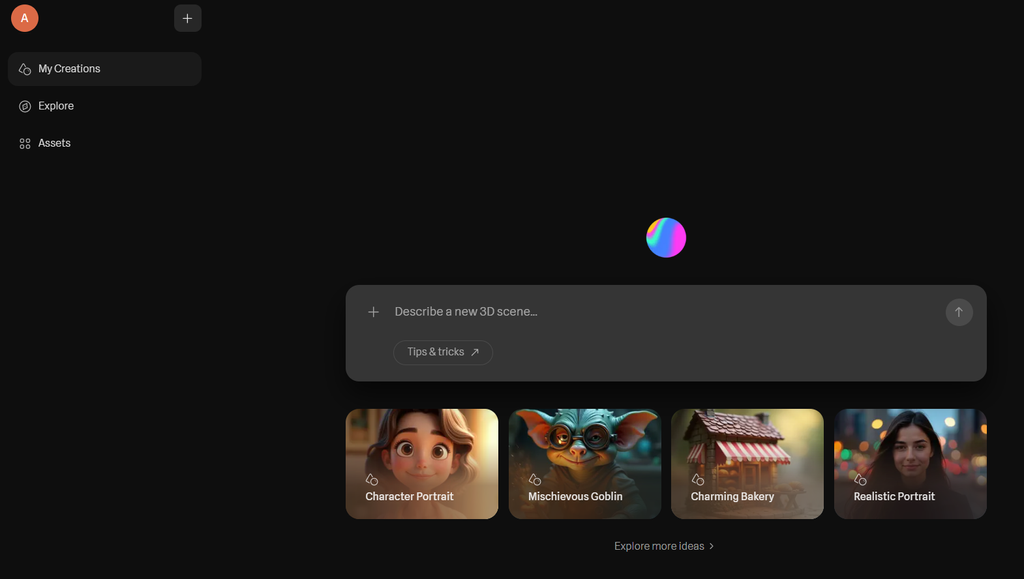Screen dimensions: 1024x579
Task: Go to the Assets menu item
Action: coord(54,143)
